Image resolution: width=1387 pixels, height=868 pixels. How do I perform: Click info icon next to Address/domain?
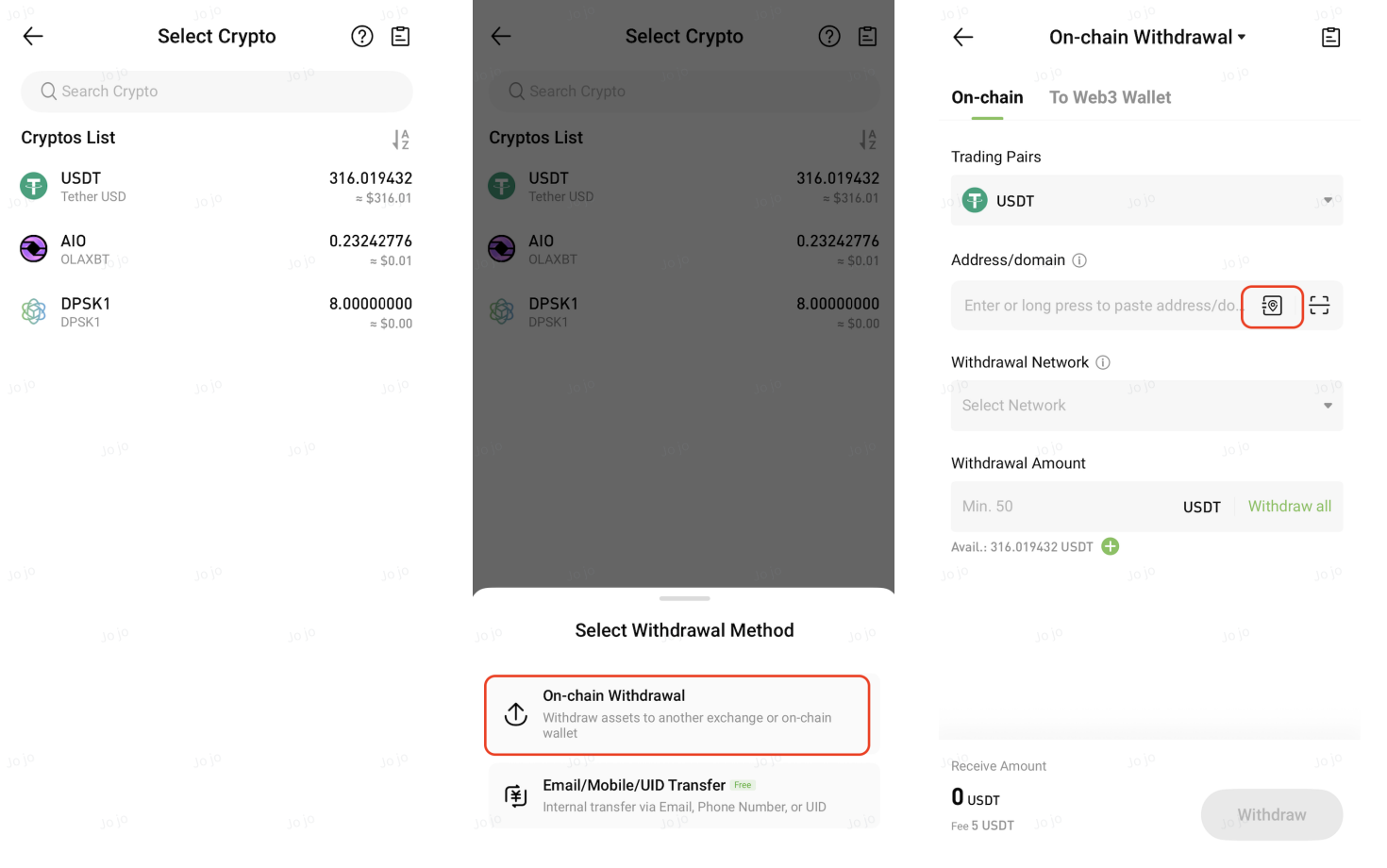1079,260
